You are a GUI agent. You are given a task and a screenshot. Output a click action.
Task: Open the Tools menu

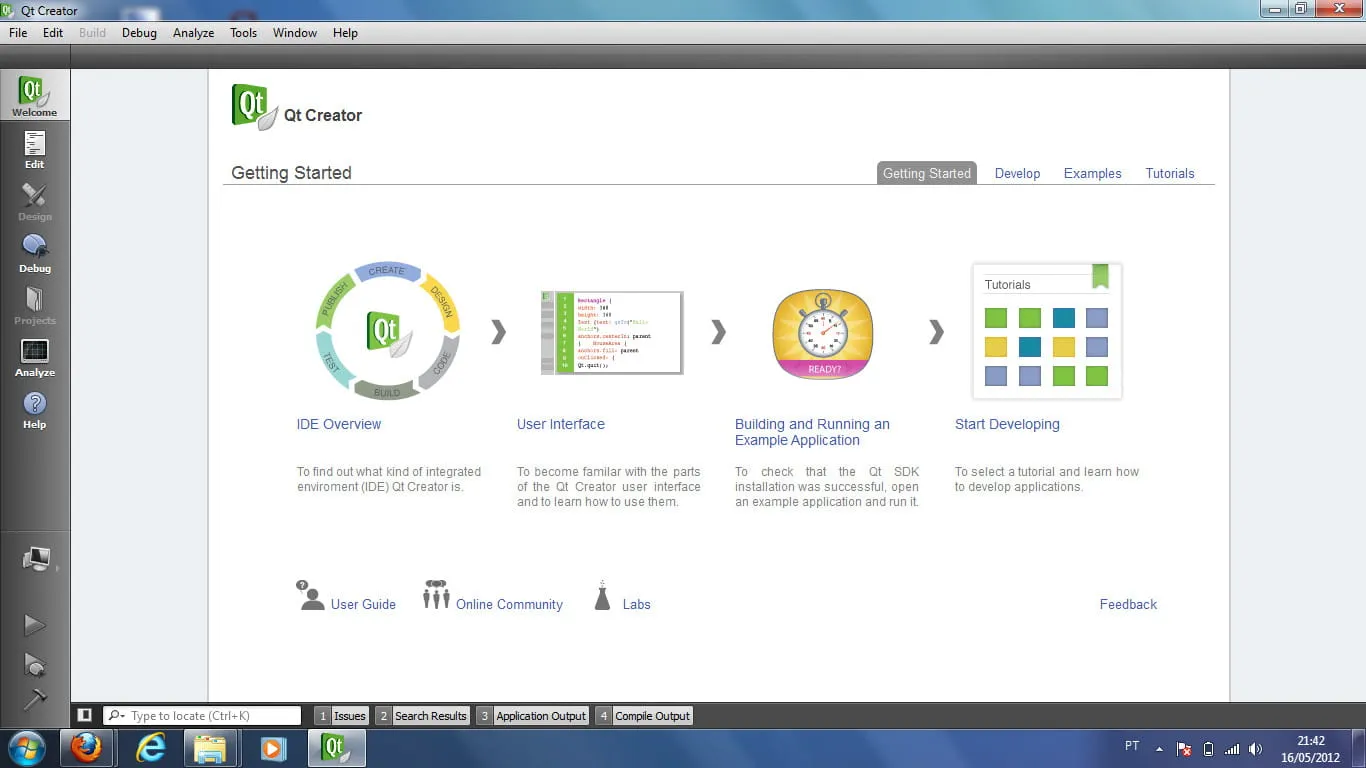pos(243,33)
